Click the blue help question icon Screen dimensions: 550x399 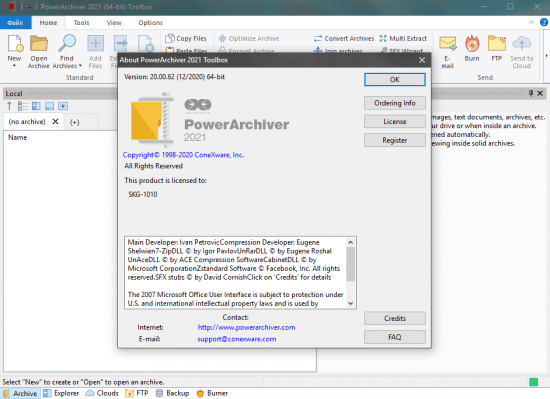(544, 22)
